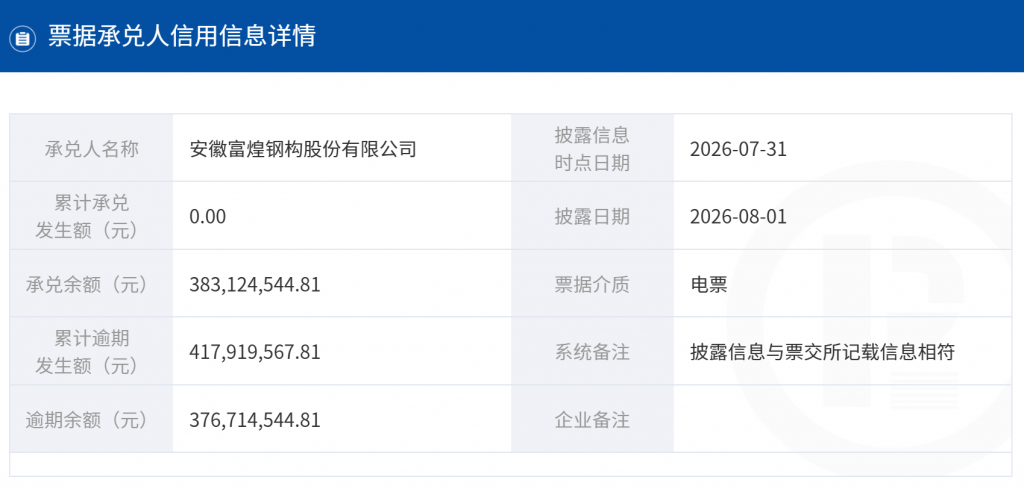Click the 系统备注 label cell

coord(592,353)
